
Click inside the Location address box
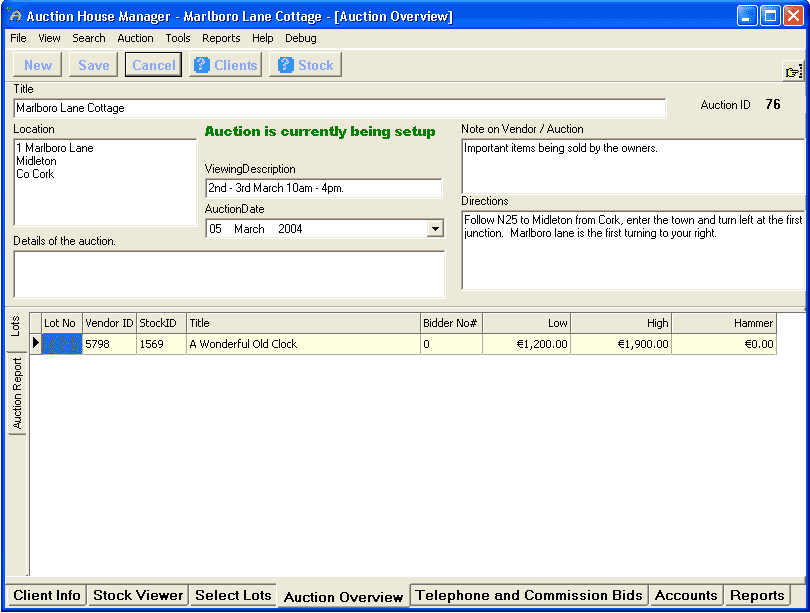105,182
